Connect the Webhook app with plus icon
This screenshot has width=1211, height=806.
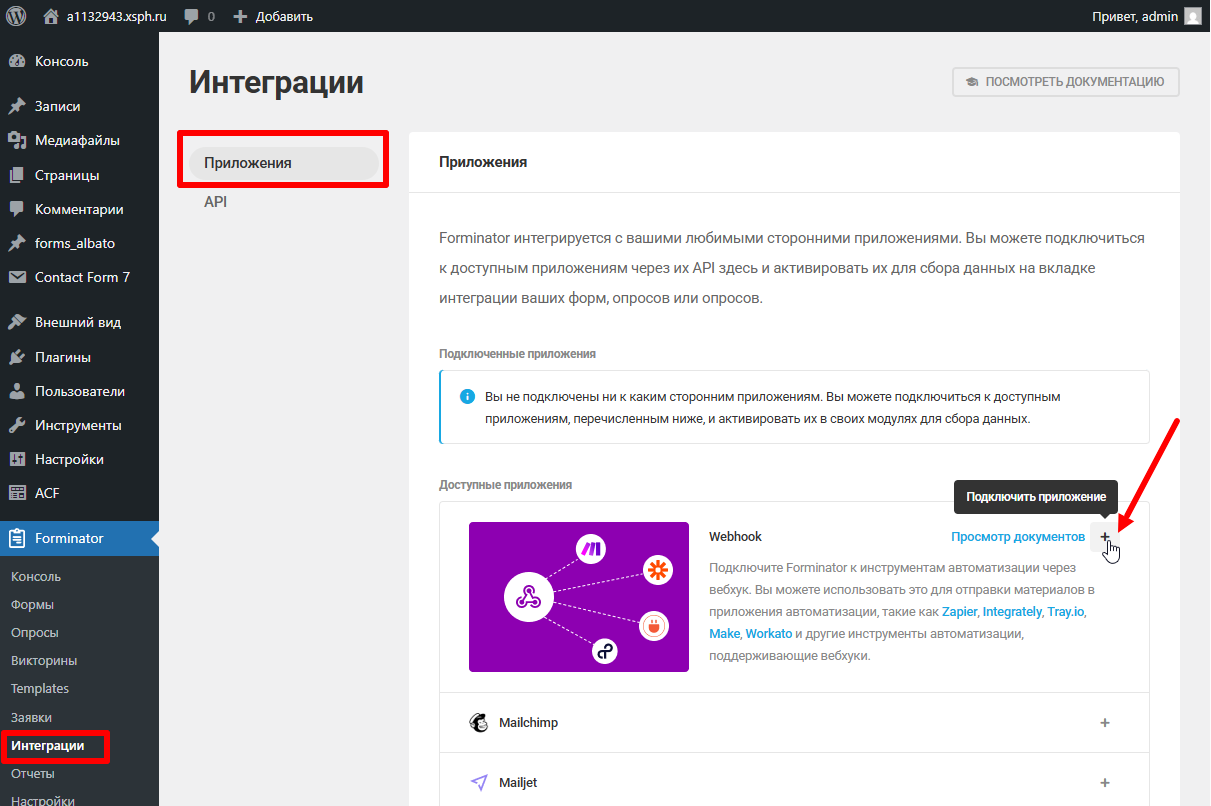[x=1105, y=537]
